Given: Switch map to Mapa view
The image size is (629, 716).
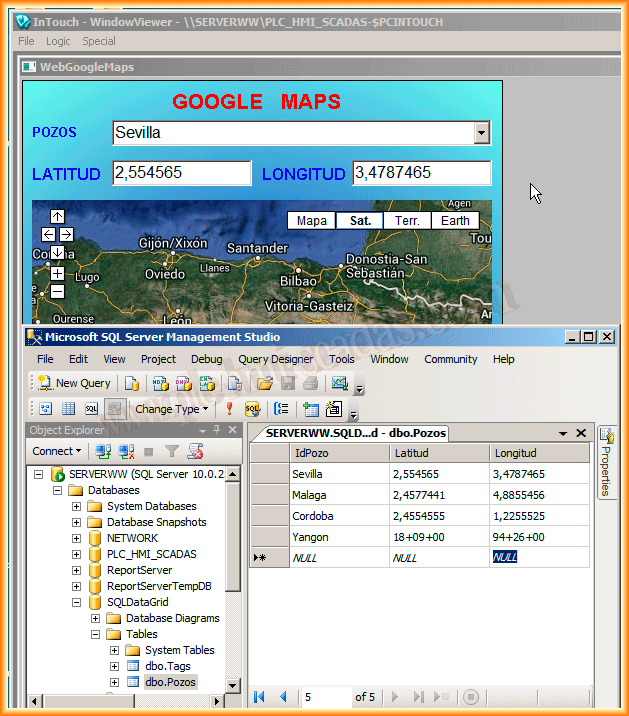Looking at the screenshot, I should 311,221.
